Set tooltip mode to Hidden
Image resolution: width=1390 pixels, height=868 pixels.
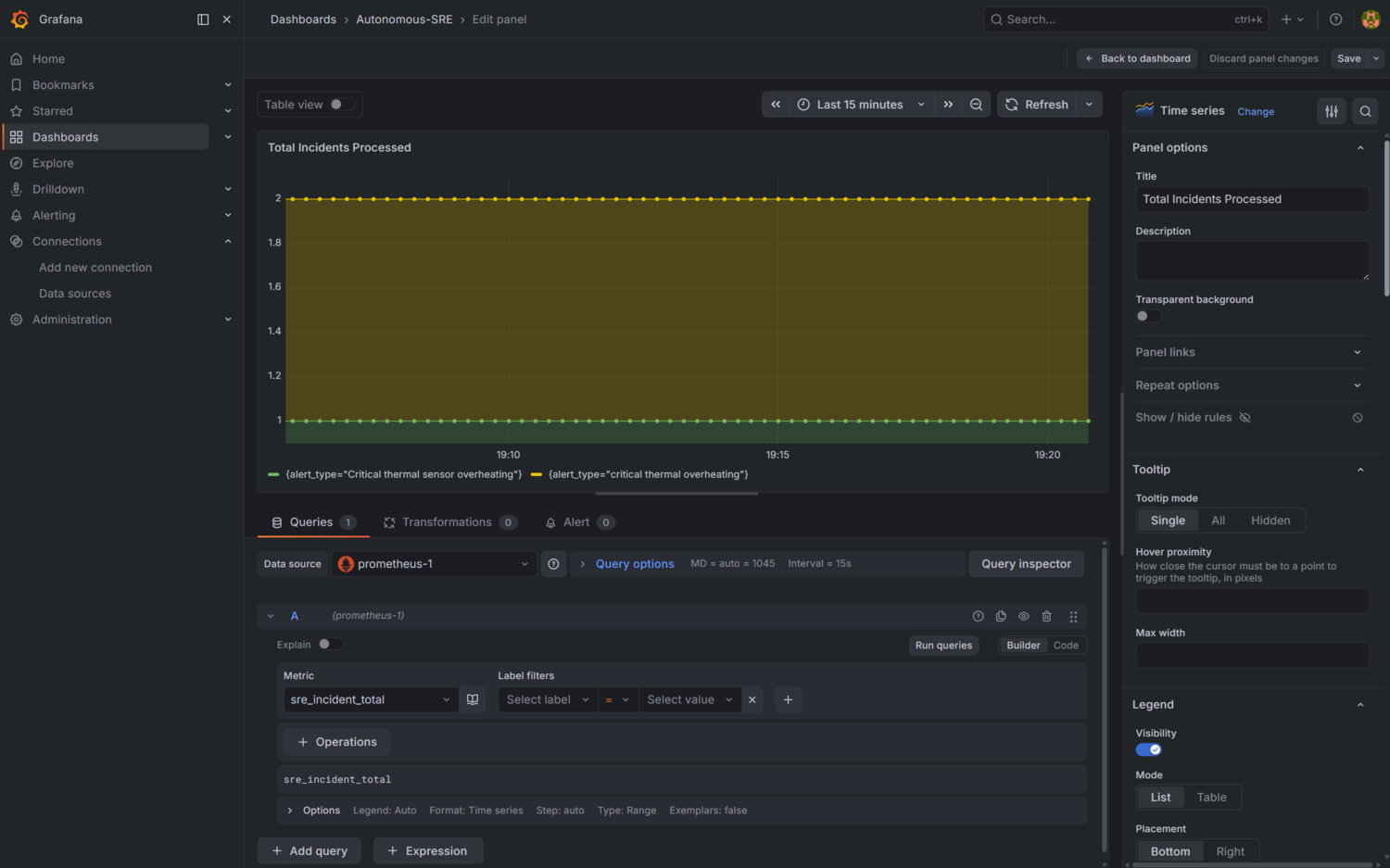[x=1270, y=521]
